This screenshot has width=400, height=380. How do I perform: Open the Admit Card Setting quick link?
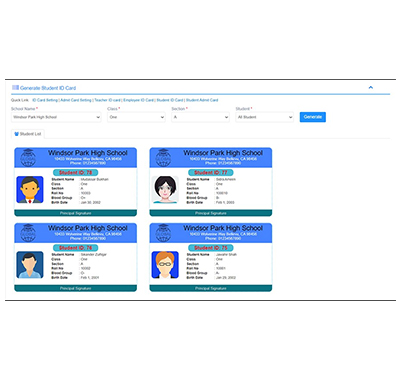tap(76, 100)
